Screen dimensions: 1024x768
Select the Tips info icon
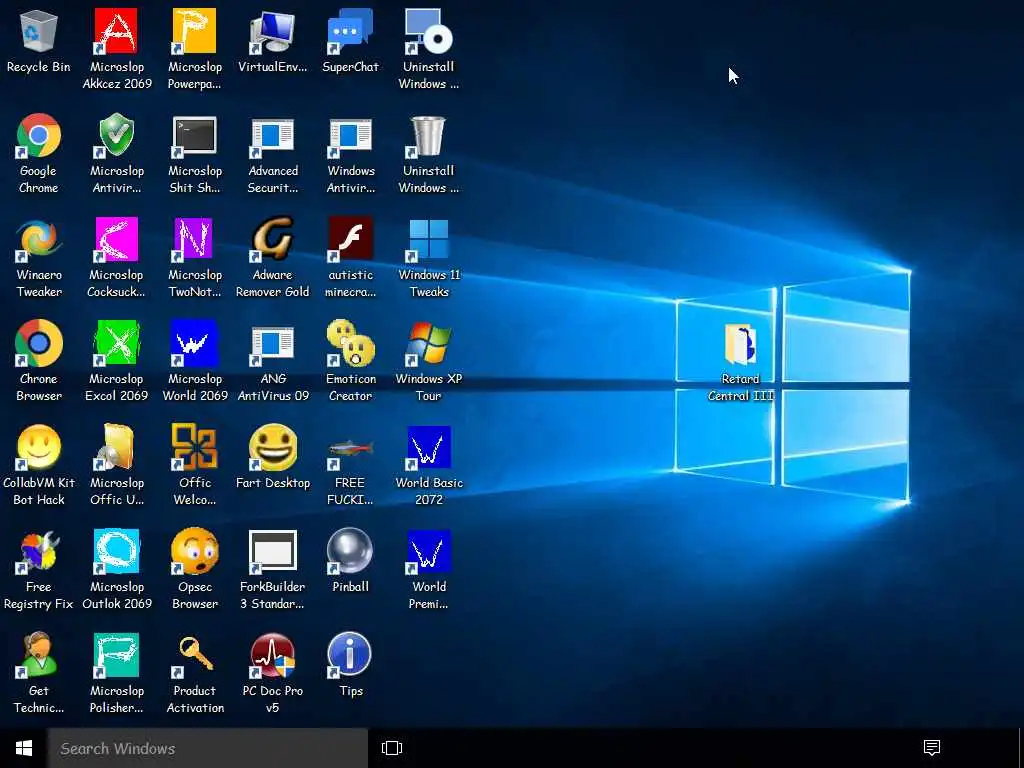(350, 655)
